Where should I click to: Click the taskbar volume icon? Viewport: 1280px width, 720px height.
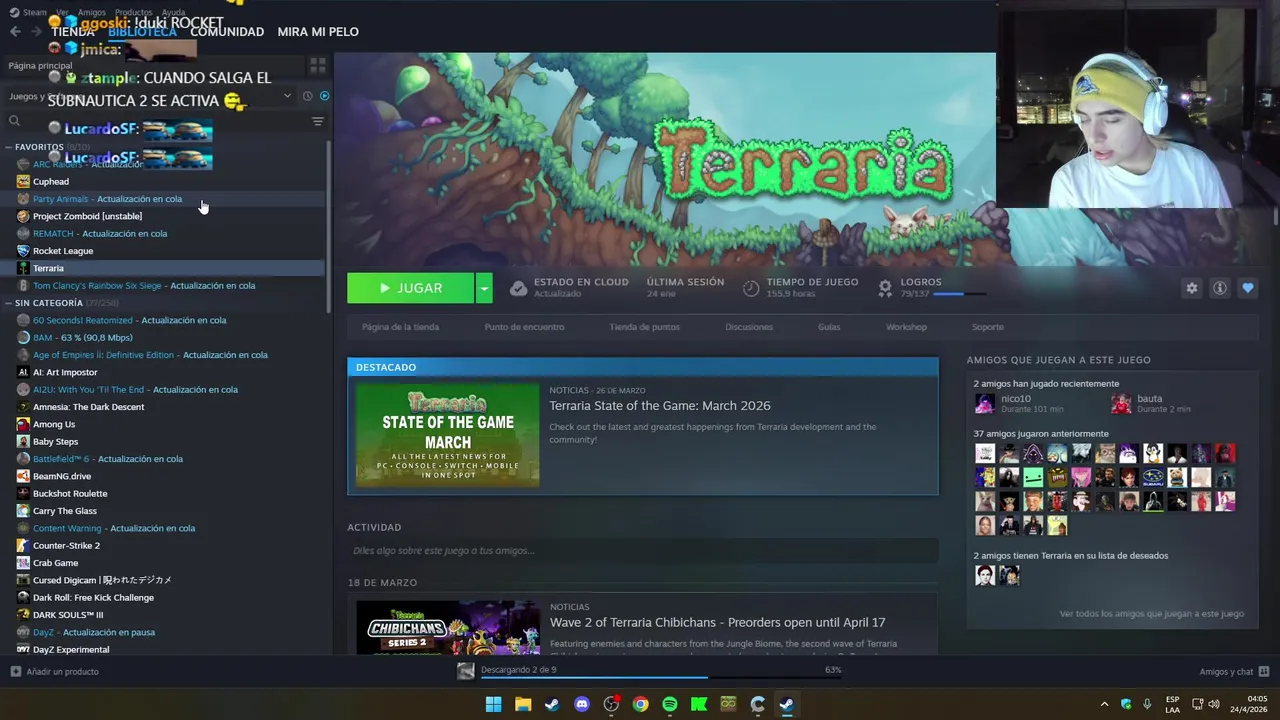coord(1214,704)
